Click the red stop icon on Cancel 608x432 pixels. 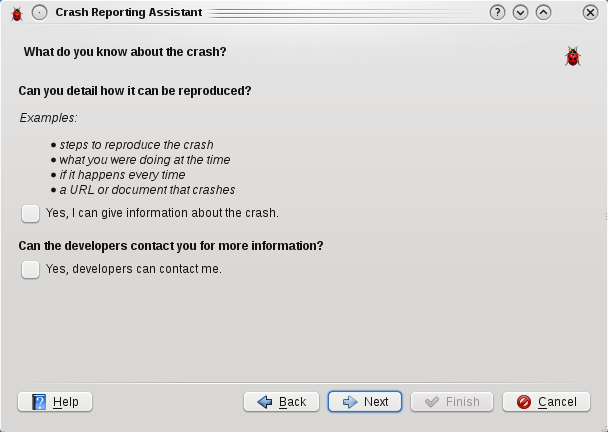(524, 402)
